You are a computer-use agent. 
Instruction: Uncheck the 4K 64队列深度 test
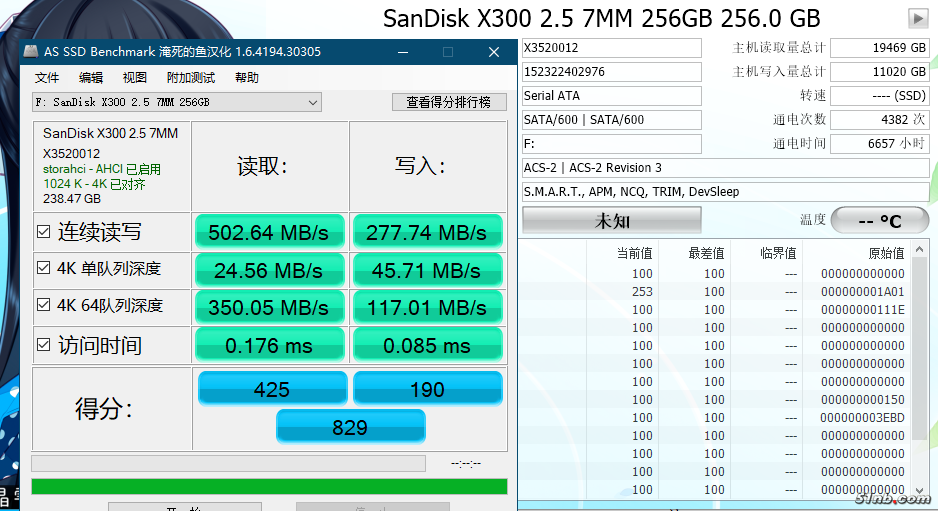tap(43, 305)
